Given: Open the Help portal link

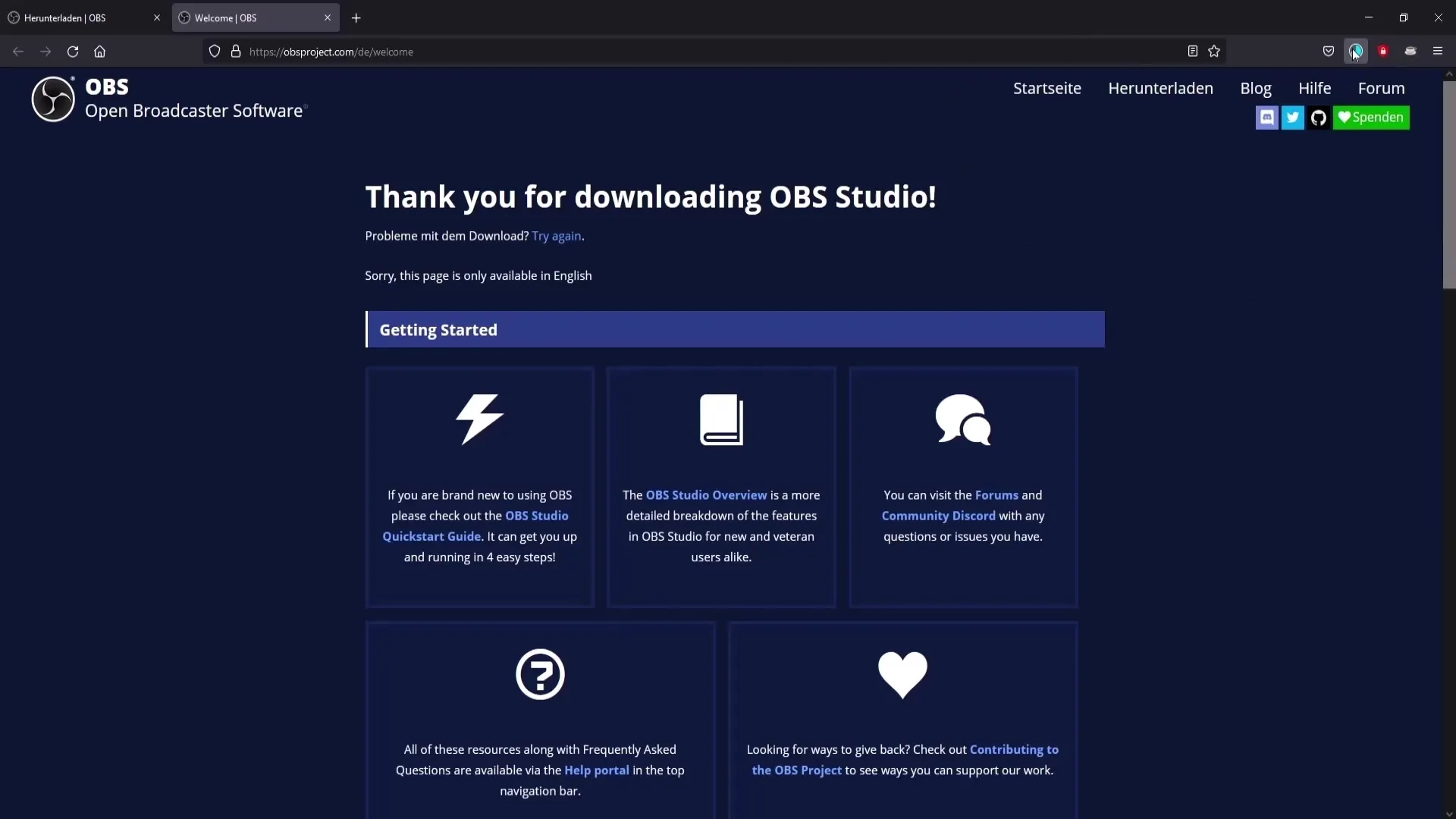Looking at the screenshot, I should pyautogui.click(x=597, y=770).
